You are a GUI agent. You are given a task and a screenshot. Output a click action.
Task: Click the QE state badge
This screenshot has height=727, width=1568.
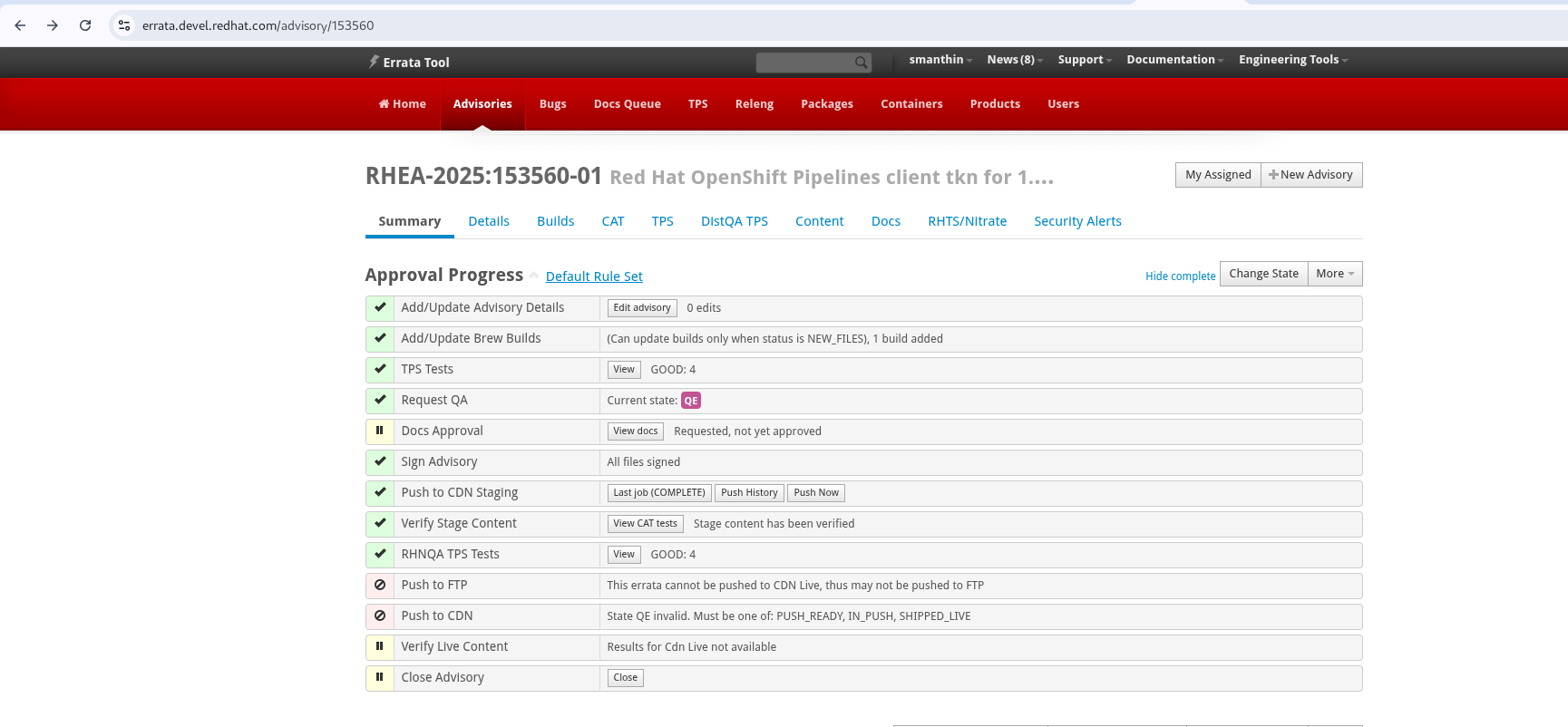coord(691,401)
